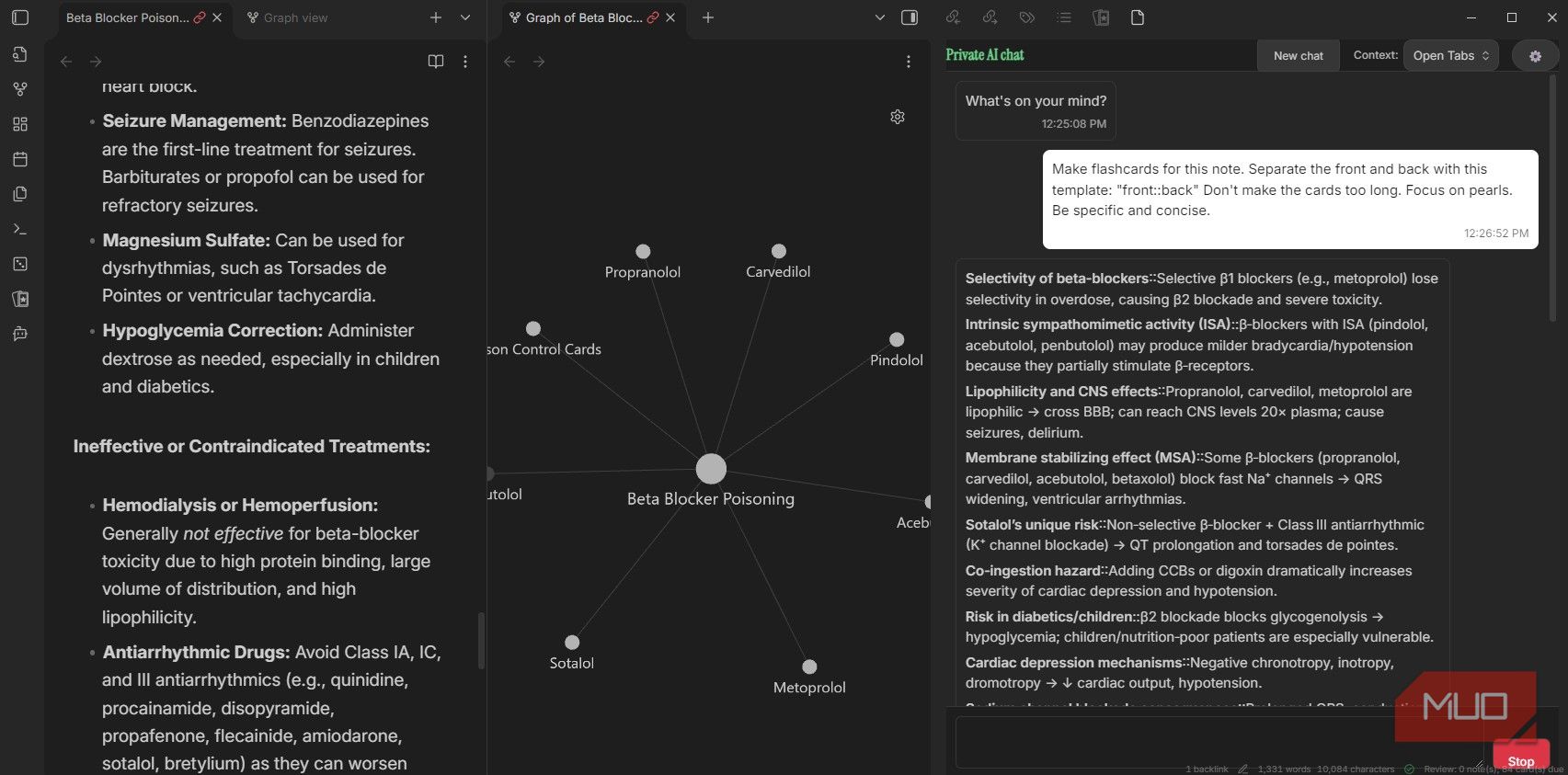Open Private AI chat settings gear
Screen dimensions: 1568x775
(x=1535, y=56)
